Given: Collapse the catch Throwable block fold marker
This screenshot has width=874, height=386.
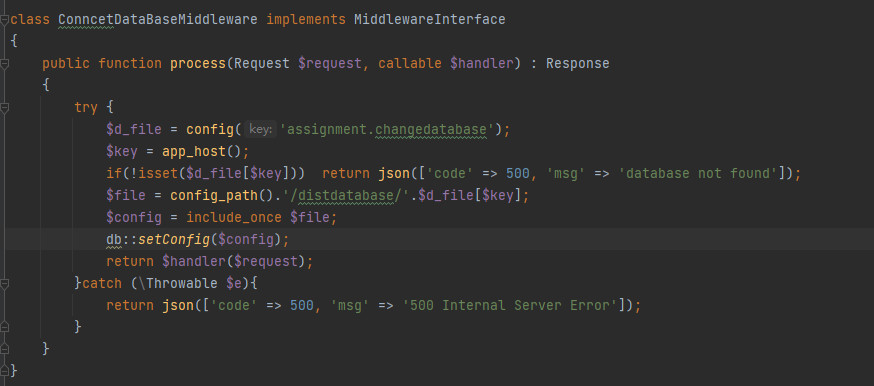Looking at the screenshot, I should (x=4, y=284).
